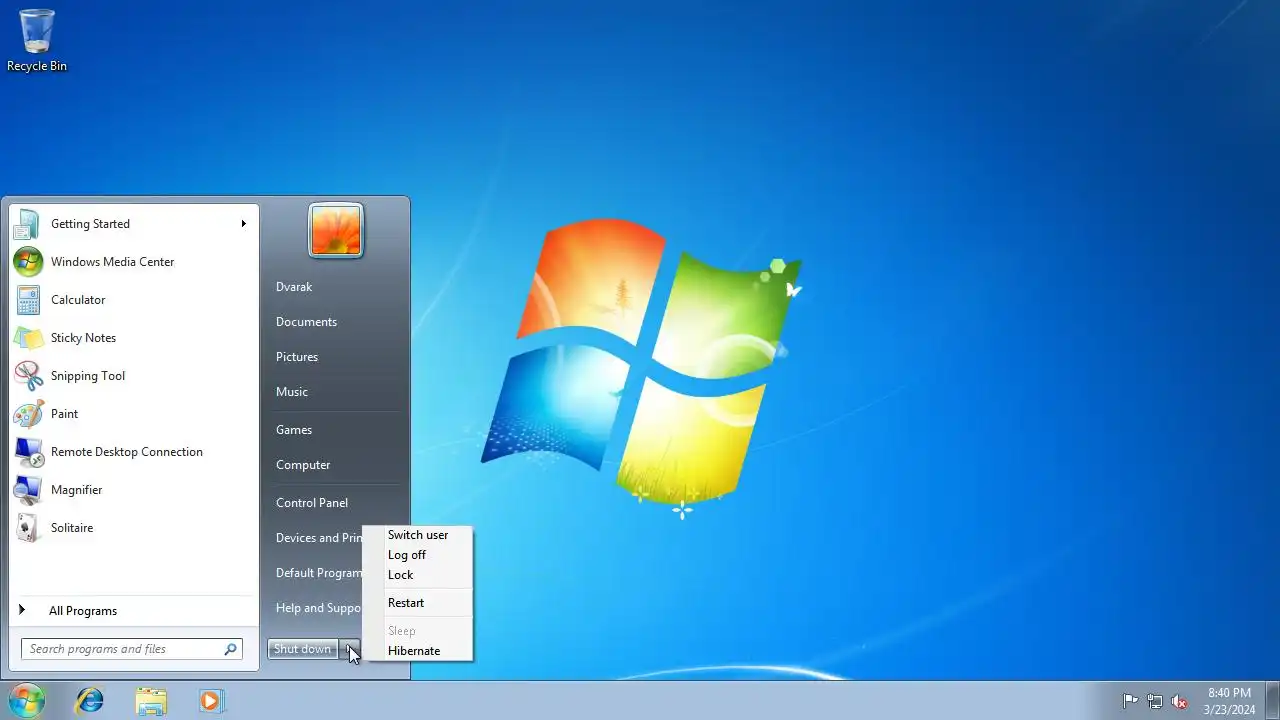Open Internet Explorer from taskbar
The image size is (1280, 720).
90,700
